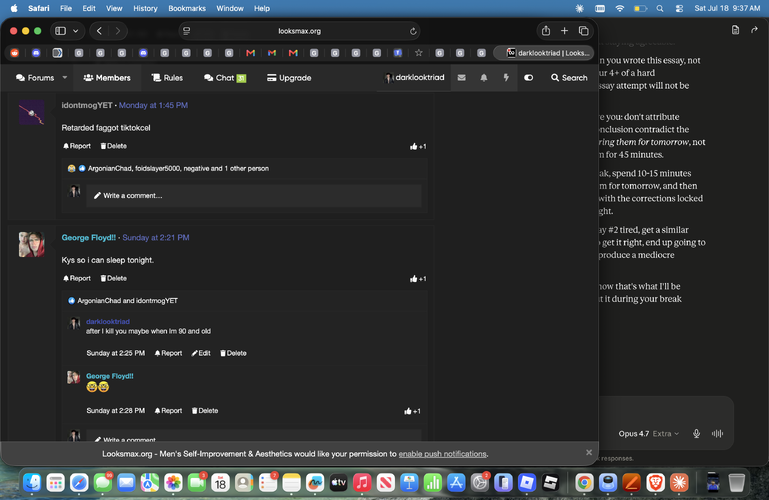
Task: Dismiss the push notification banner
Action: point(589,452)
